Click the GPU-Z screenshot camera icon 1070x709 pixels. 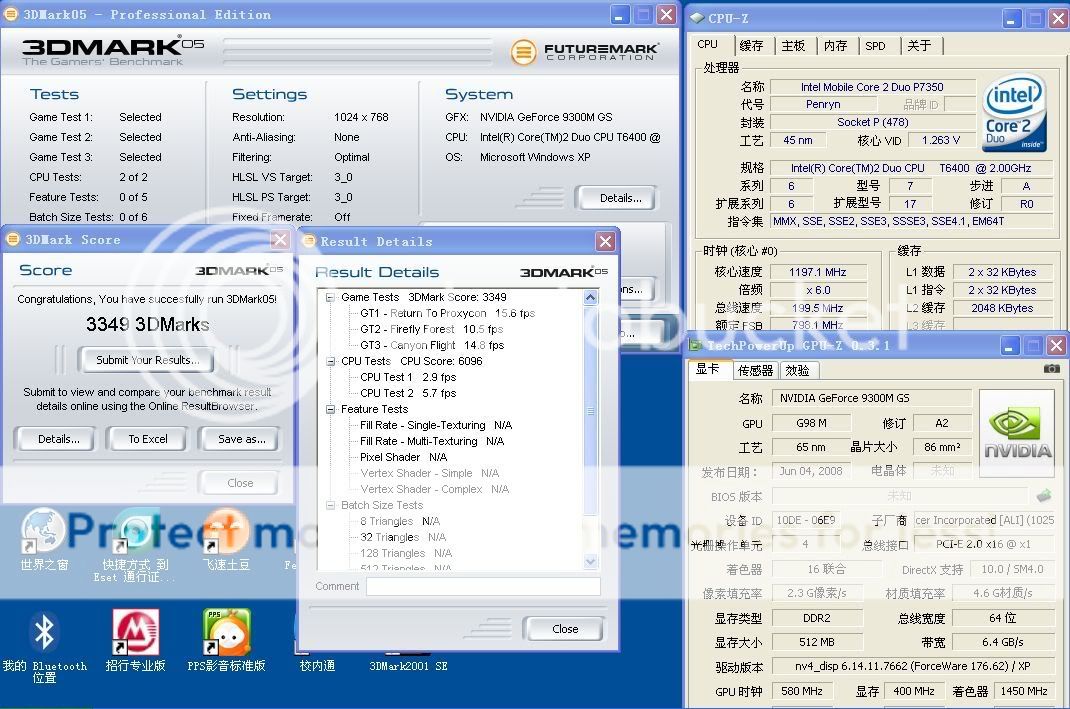pos(1052,368)
